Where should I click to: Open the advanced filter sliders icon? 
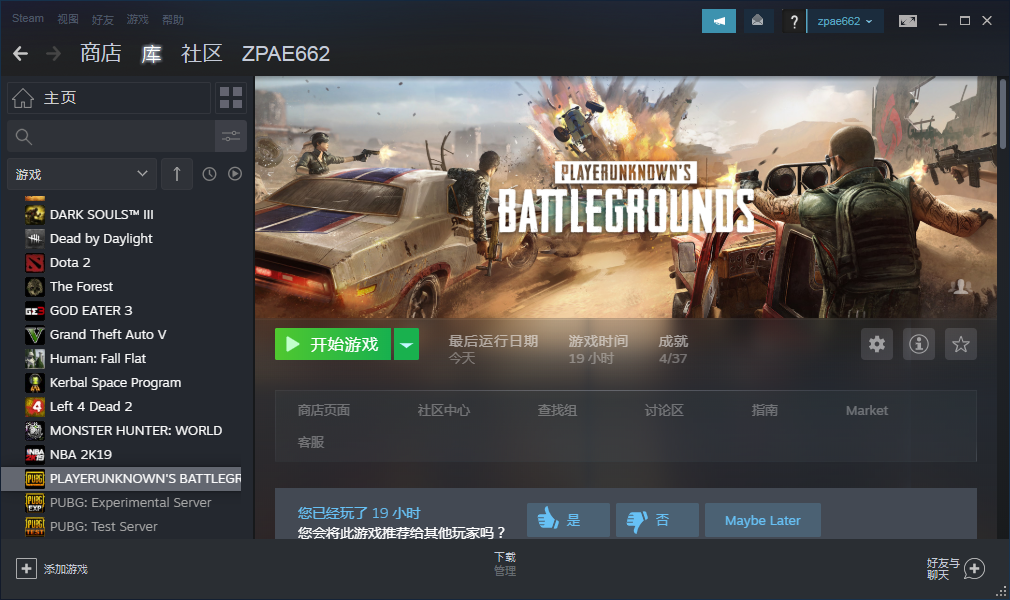231,136
